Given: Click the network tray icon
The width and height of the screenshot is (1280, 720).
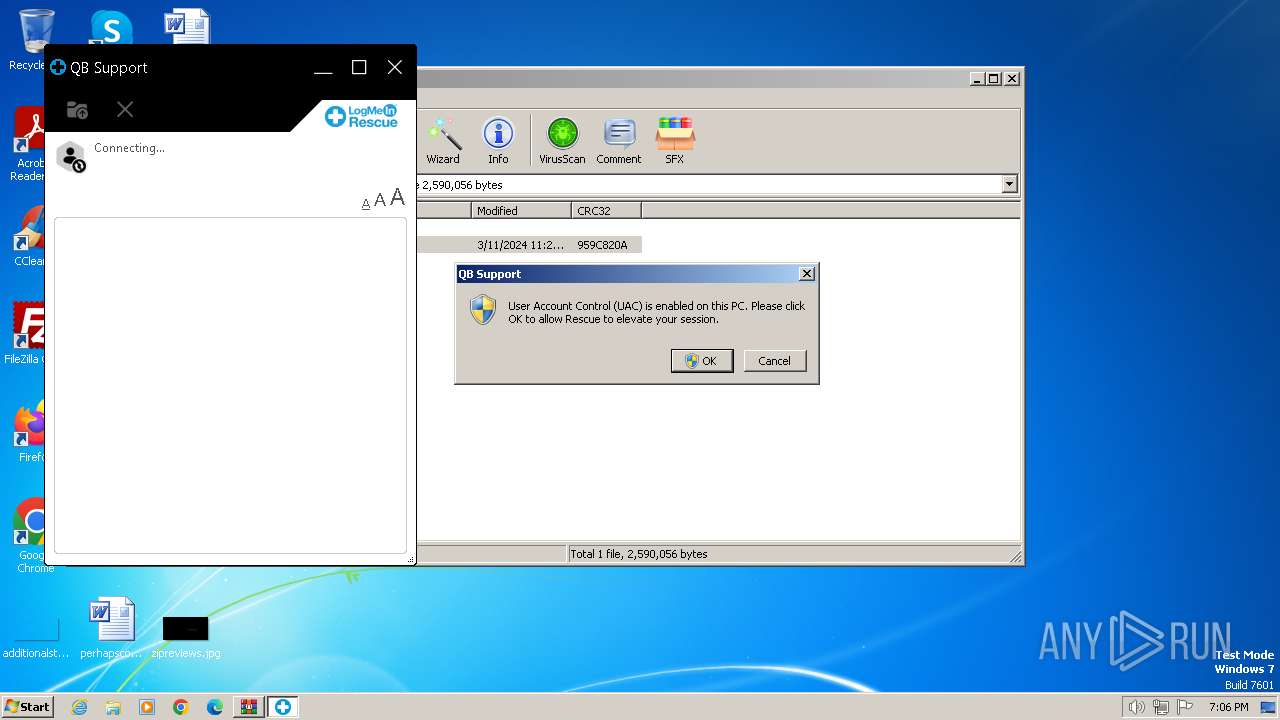Looking at the screenshot, I should click(x=1161, y=707).
